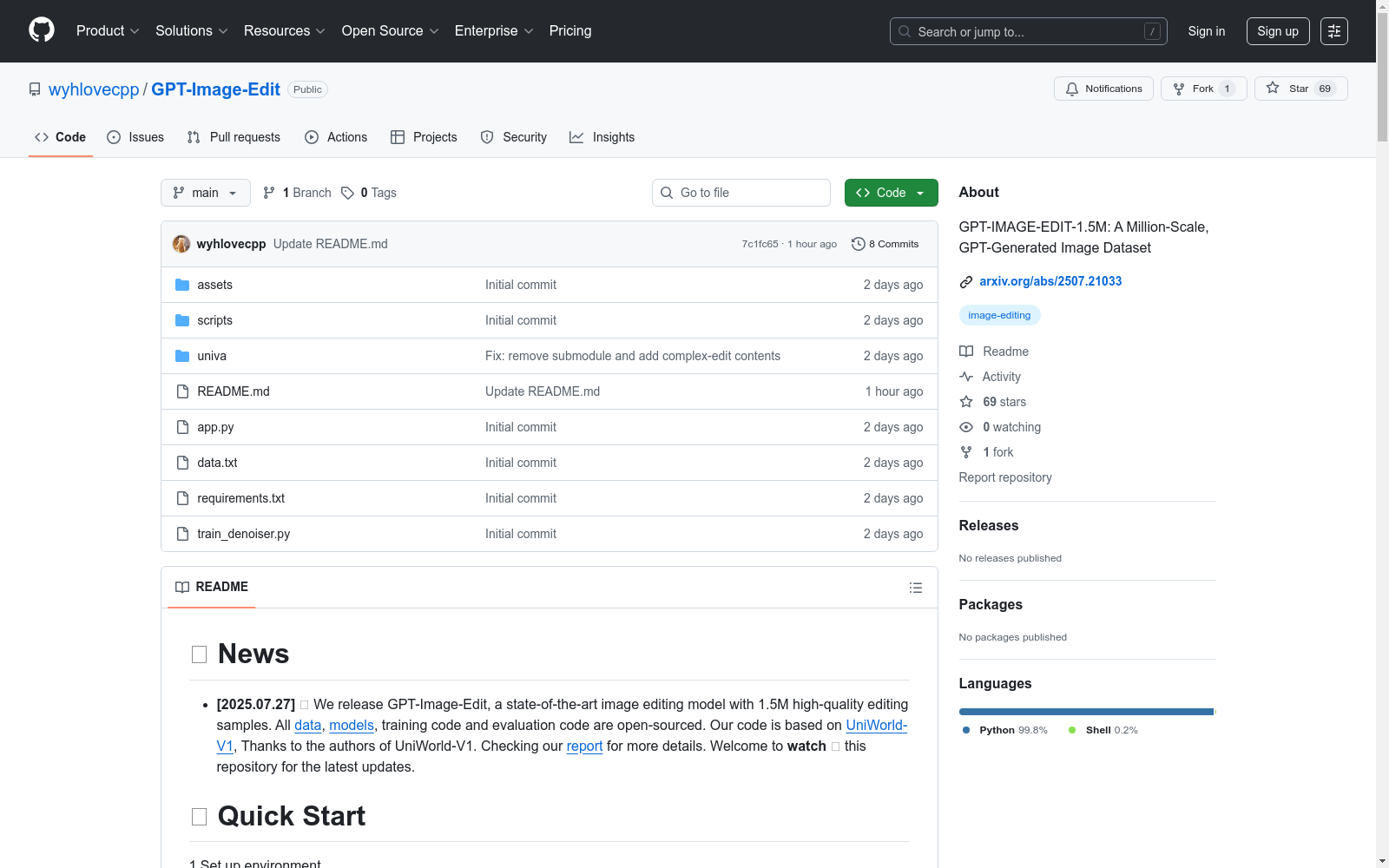Click the watching eye icon
Viewport: 1389px width, 868px height.
(966, 427)
